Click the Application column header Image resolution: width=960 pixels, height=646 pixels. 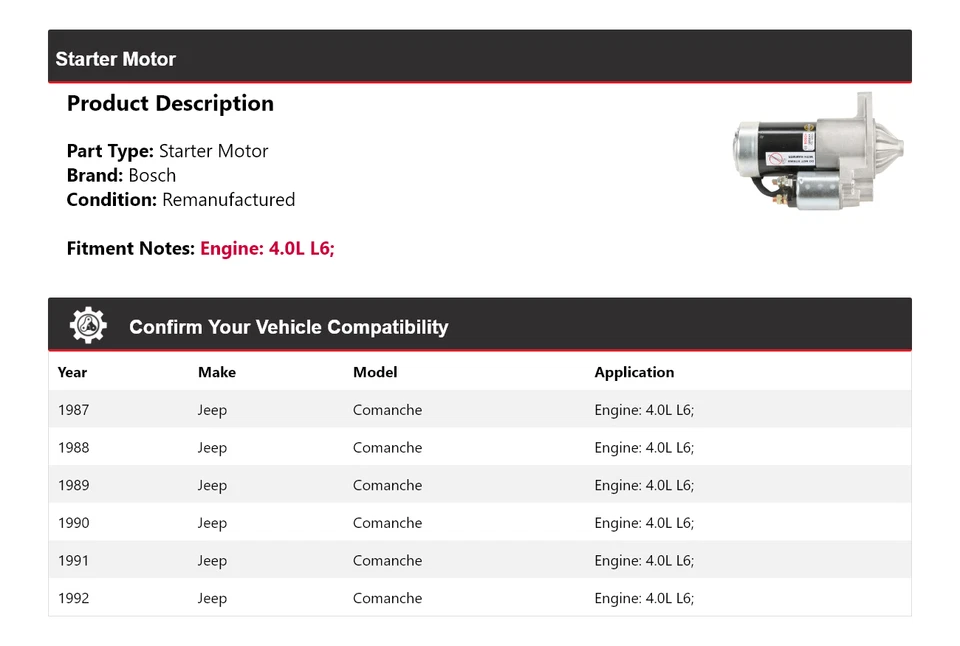(x=634, y=372)
